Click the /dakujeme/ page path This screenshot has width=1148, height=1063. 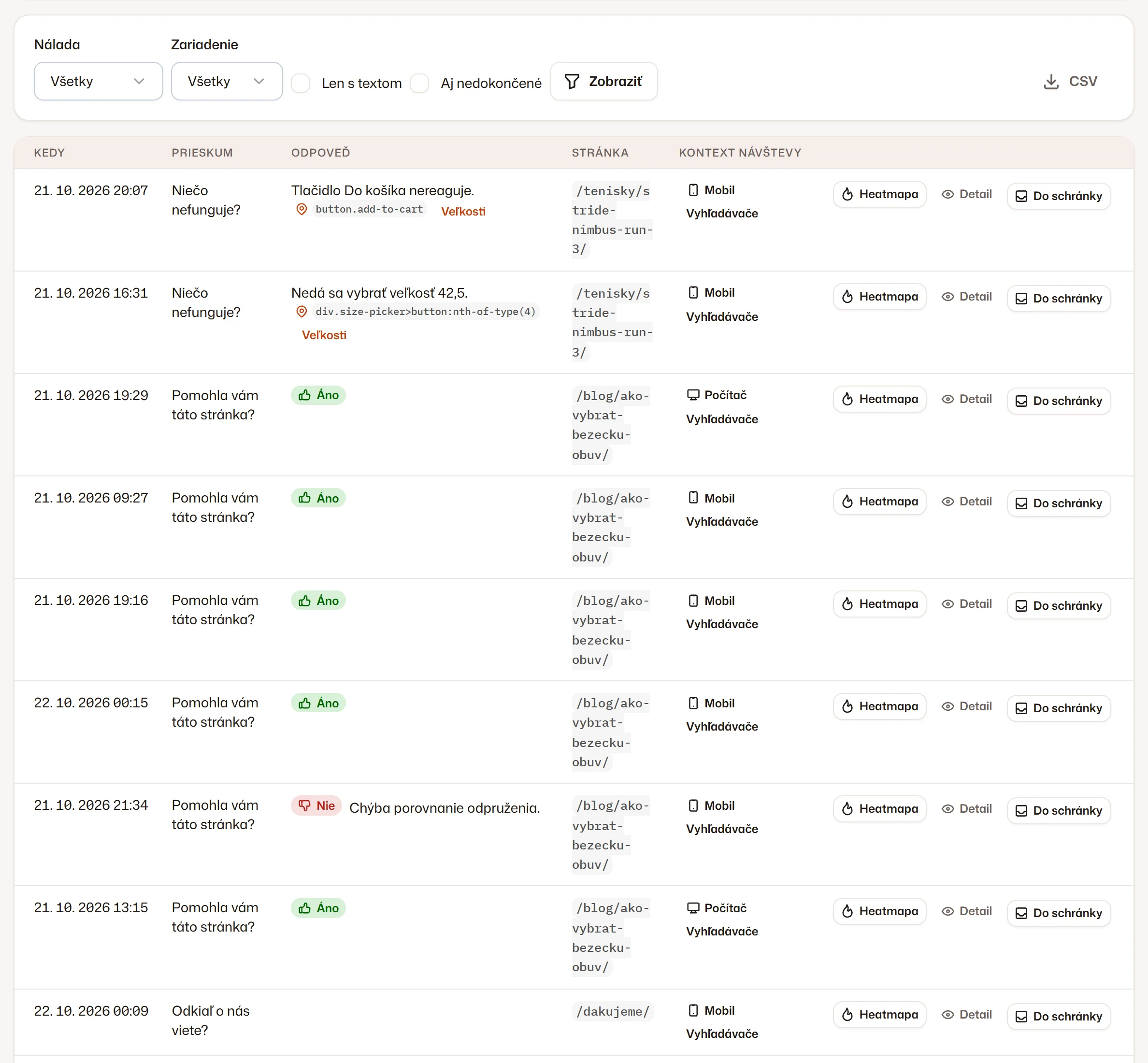613,1011
